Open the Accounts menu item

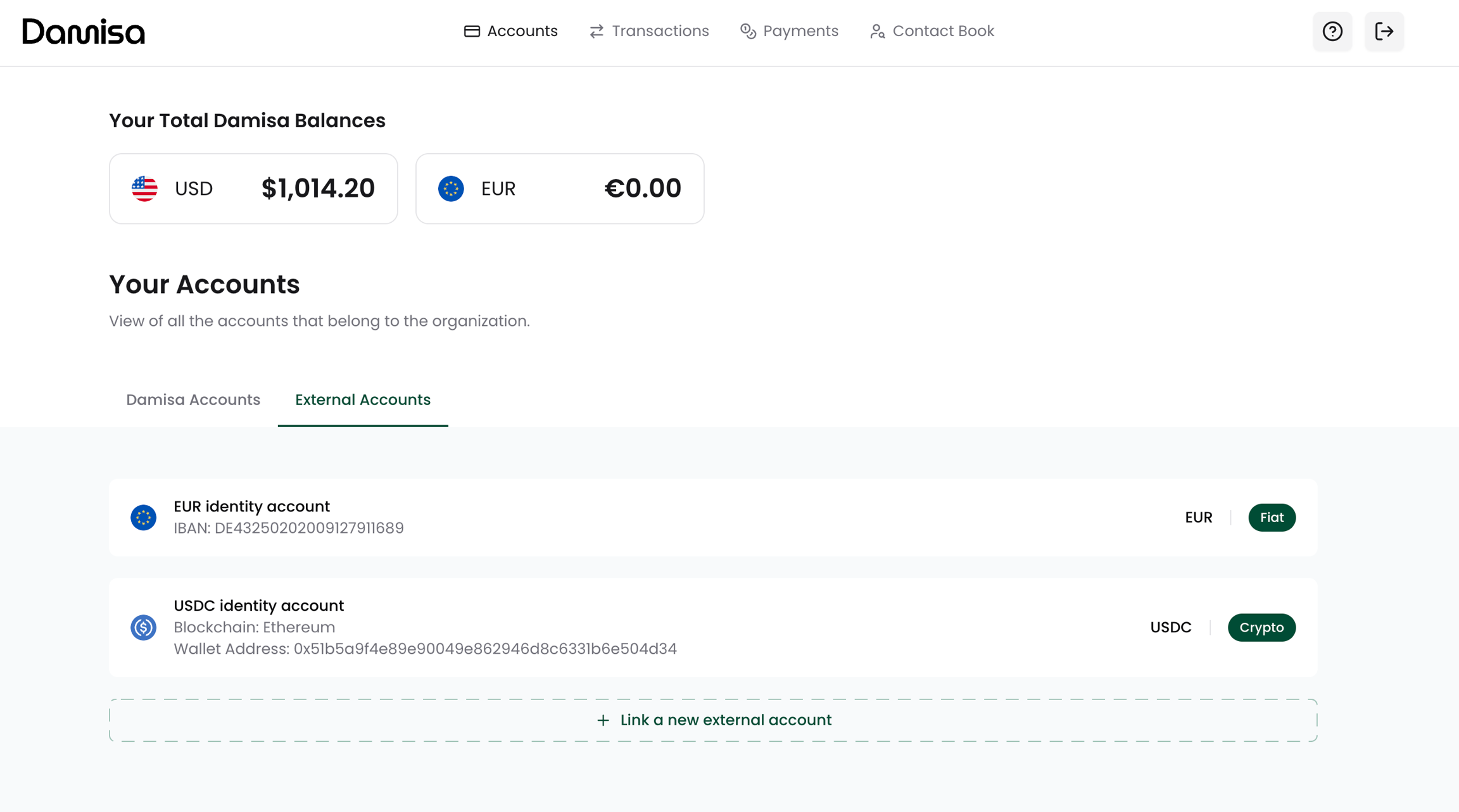pyautogui.click(x=510, y=31)
